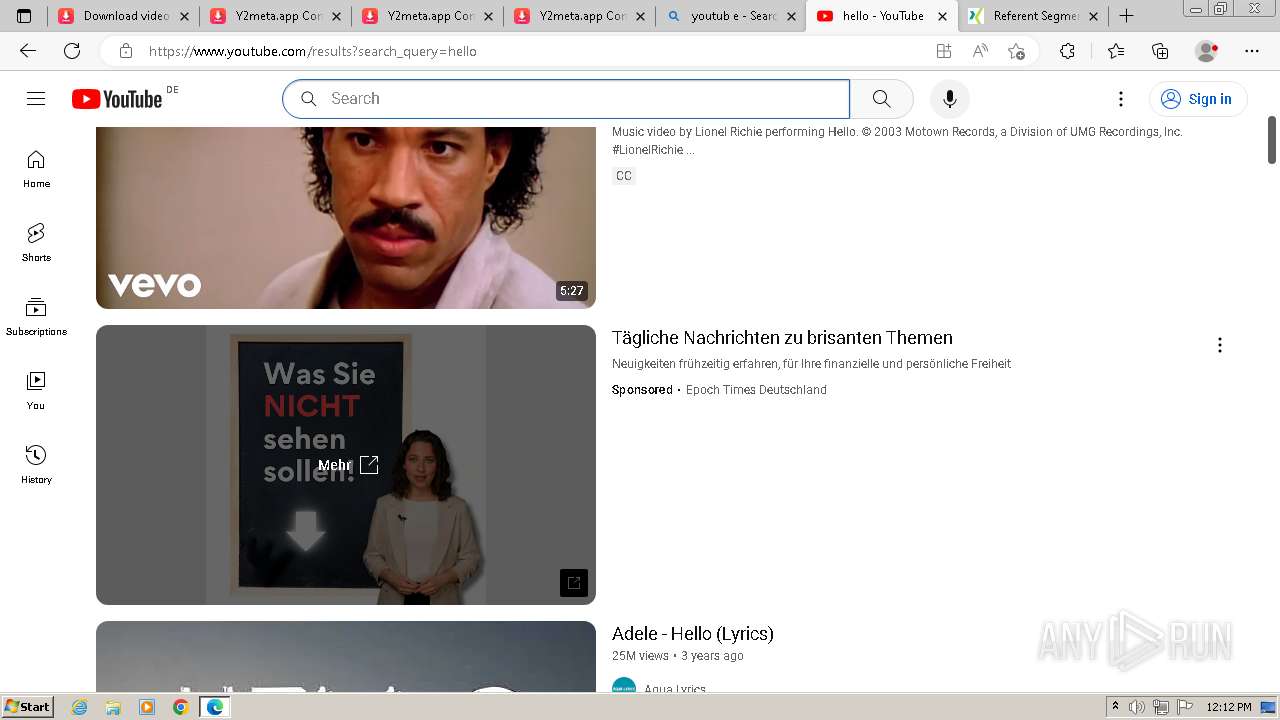Click the YouTube logo

(117, 98)
